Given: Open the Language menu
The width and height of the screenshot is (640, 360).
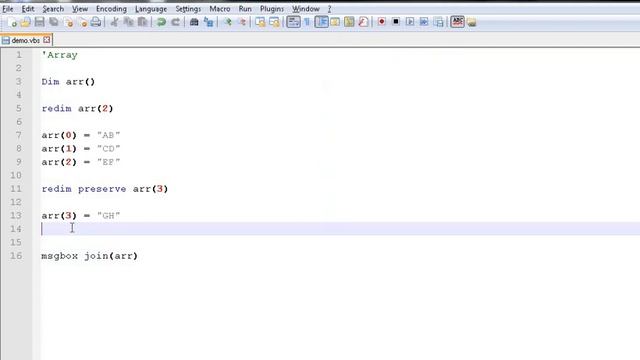Looking at the screenshot, I should (x=151, y=9).
